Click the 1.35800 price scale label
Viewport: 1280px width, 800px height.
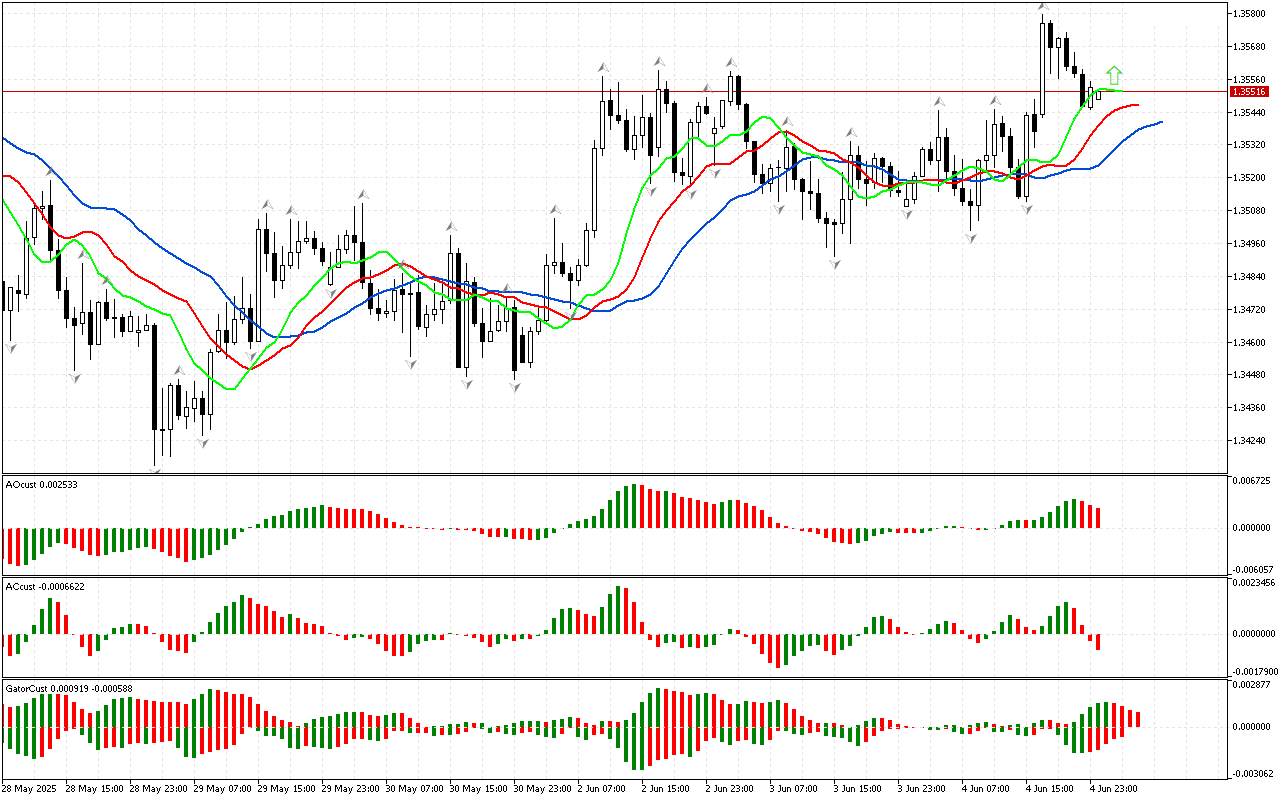tap(1250, 14)
